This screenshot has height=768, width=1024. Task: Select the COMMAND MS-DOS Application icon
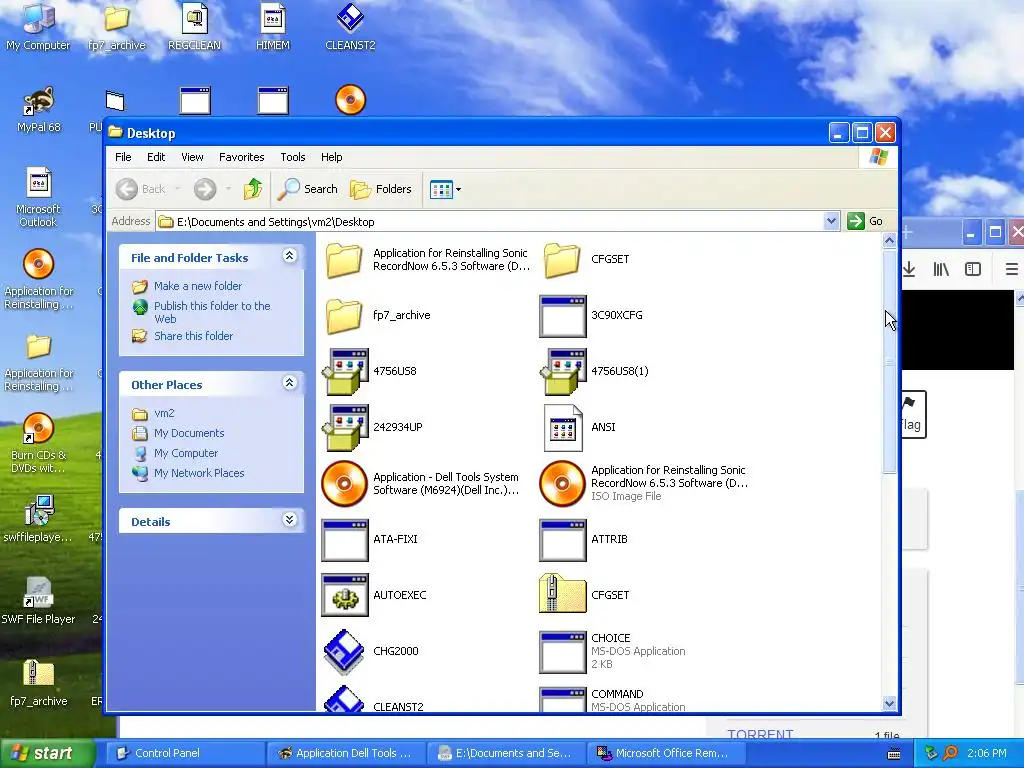pos(562,699)
